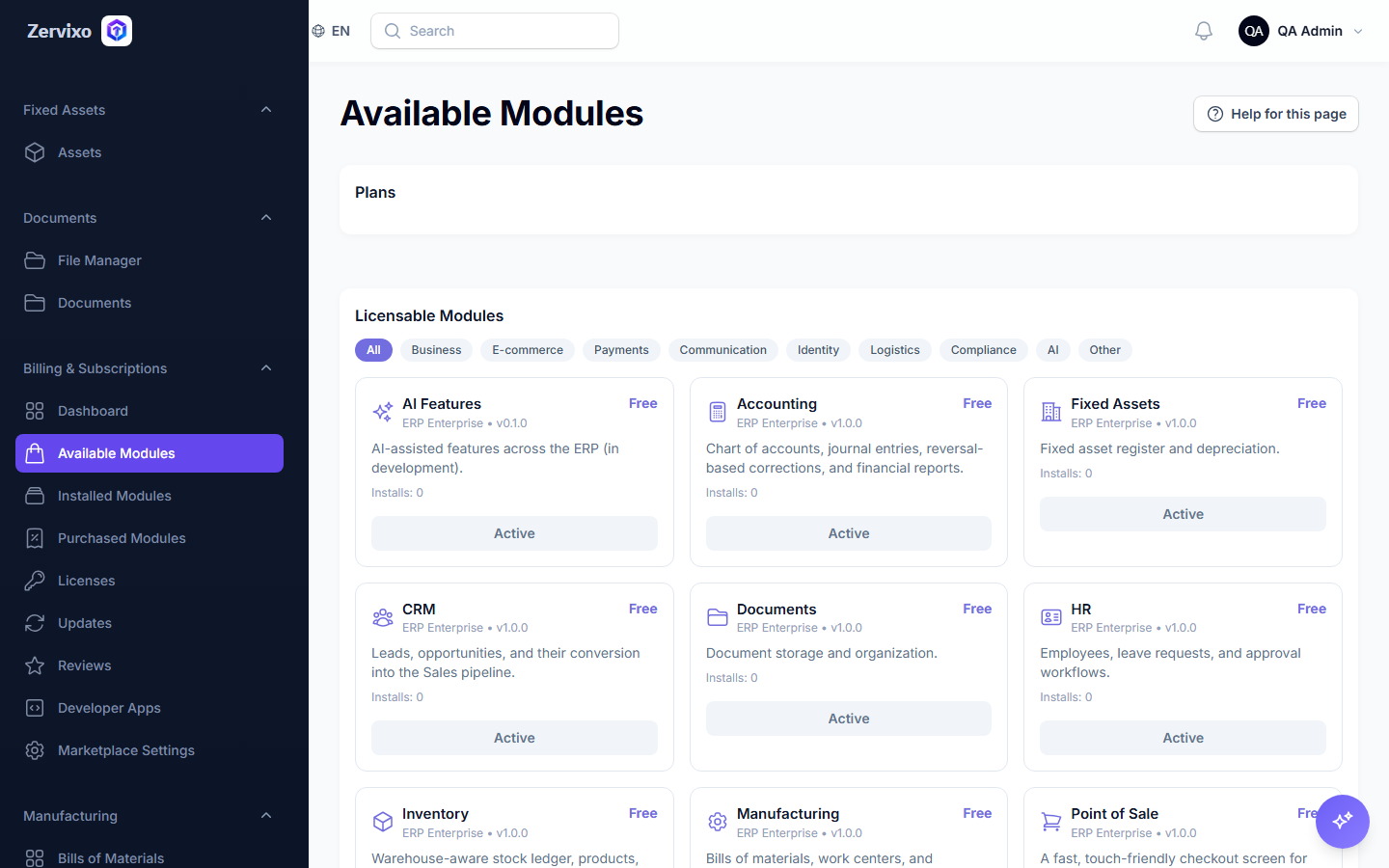Click the Installed Modules icon

point(35,496)
